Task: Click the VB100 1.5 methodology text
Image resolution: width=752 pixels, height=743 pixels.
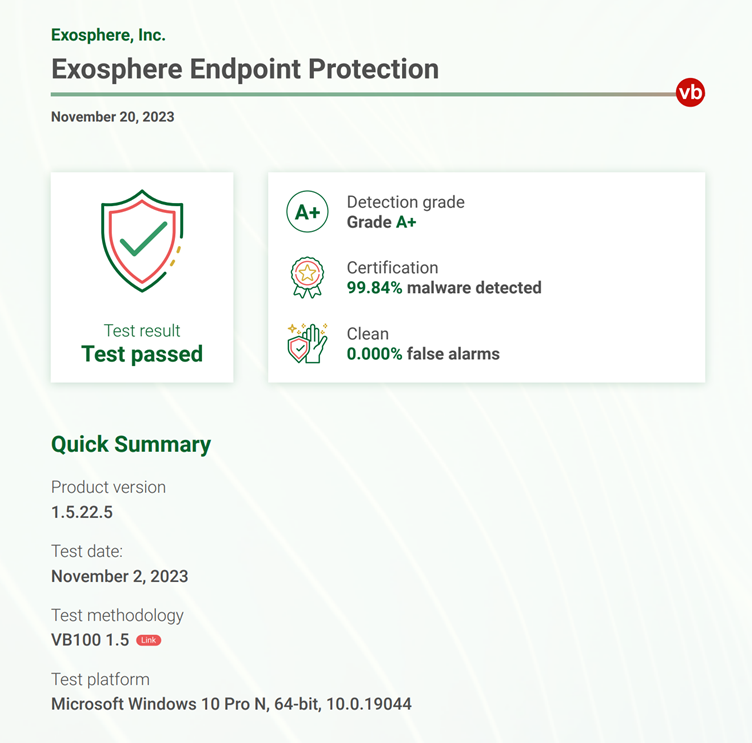Action: tap(90, 640)
